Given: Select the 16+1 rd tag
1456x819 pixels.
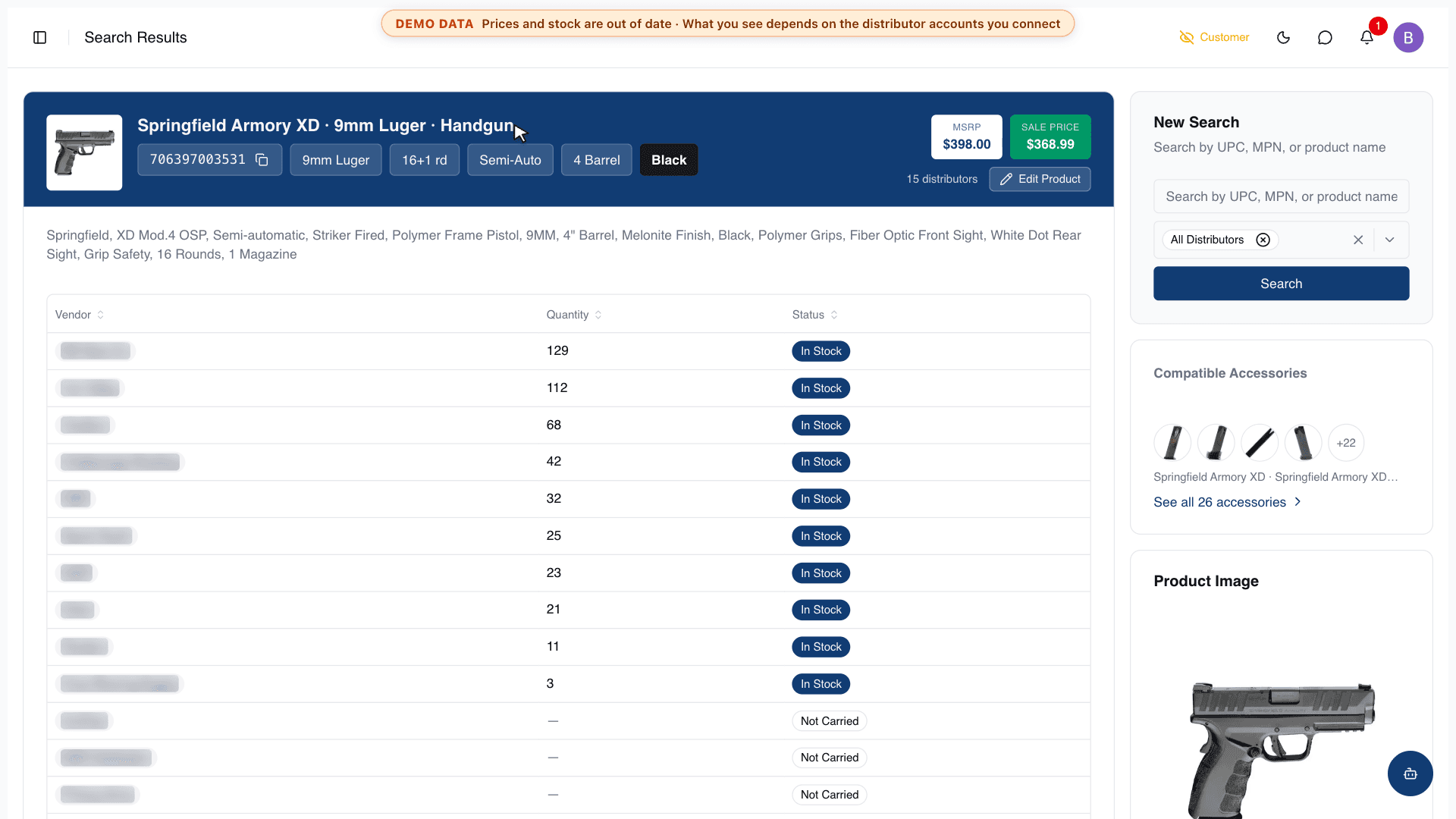Looking at the screenshot, I should 425,160.
